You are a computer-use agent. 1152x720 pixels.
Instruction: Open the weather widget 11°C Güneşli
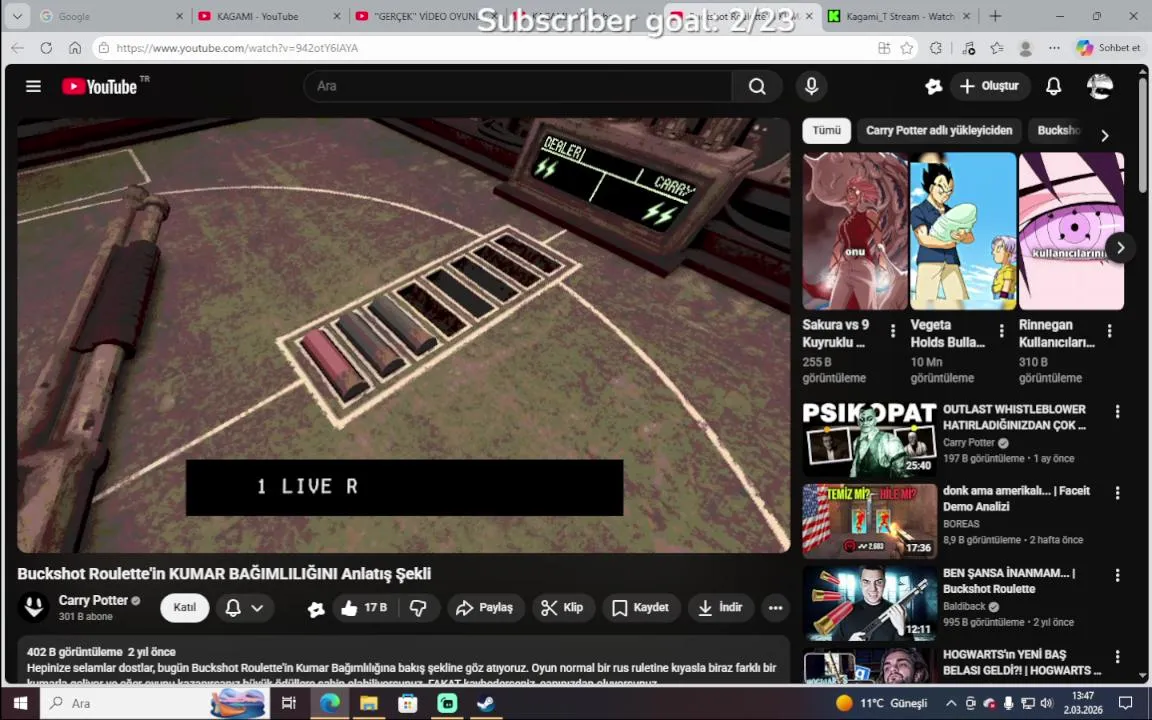click(x=882, y=703)
